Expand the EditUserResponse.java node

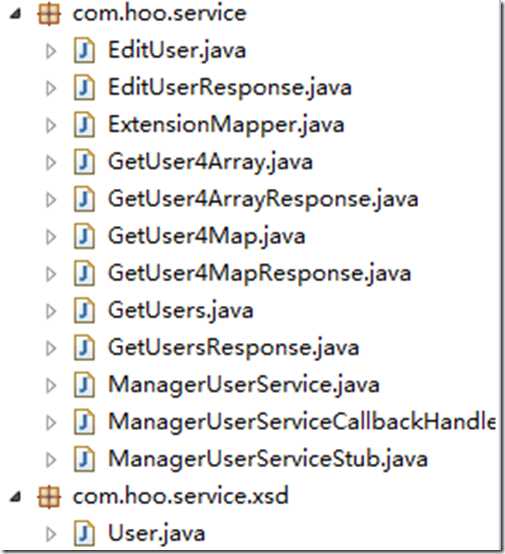click(51, 88)
